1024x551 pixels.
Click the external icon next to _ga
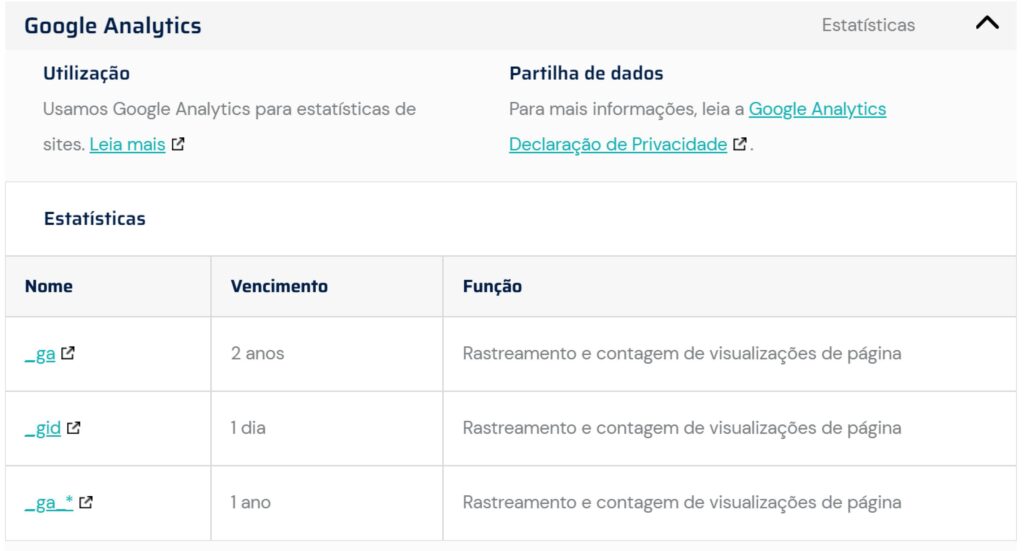[x=68, y=353]
